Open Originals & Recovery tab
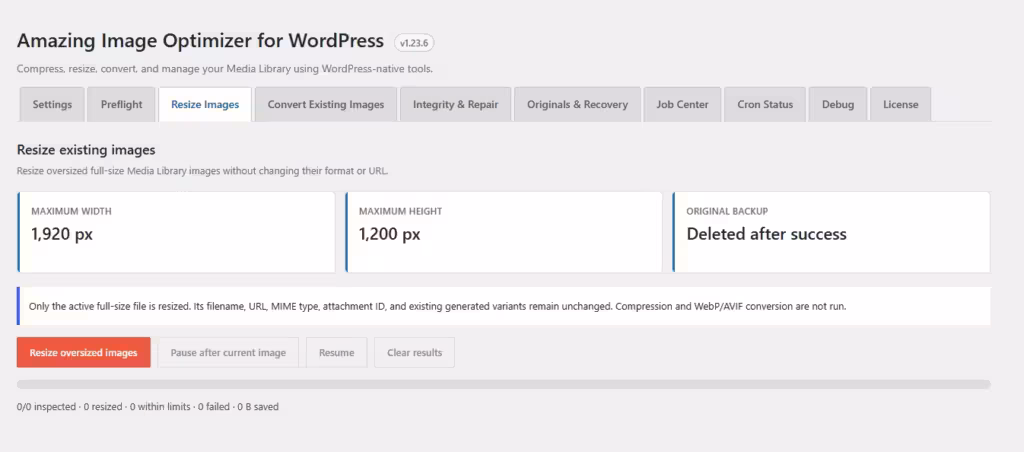1024x452 pixels. coord(577,105)
